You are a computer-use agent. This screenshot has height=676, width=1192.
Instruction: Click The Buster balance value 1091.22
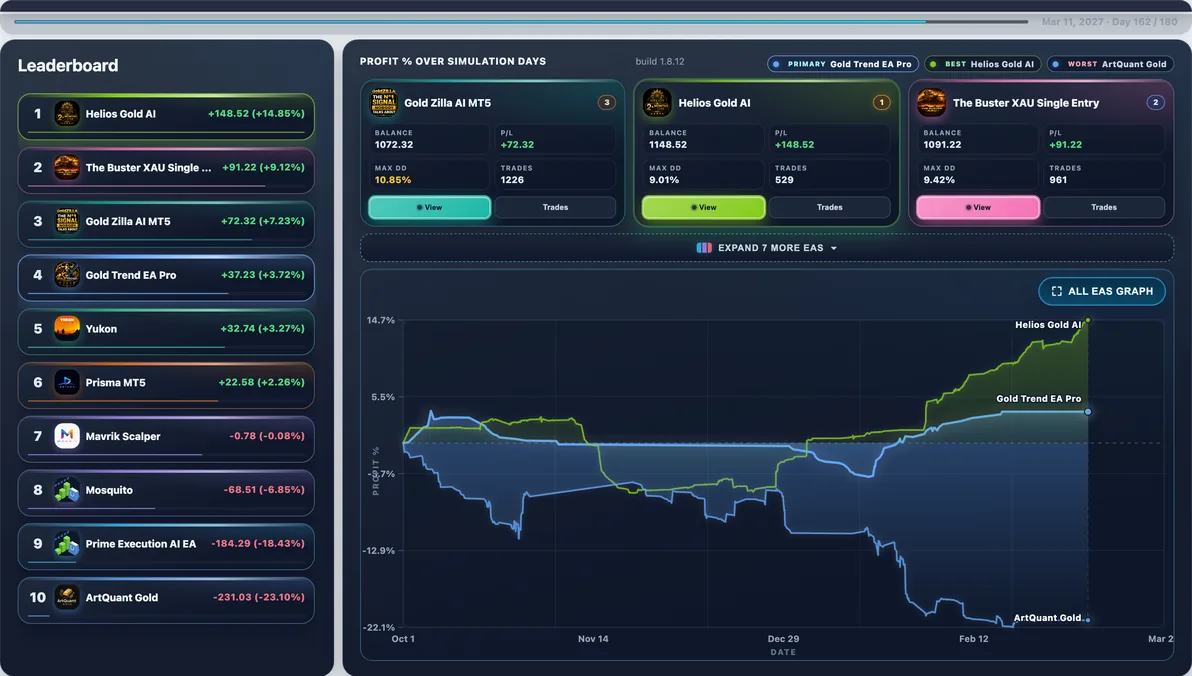(942, 144)
